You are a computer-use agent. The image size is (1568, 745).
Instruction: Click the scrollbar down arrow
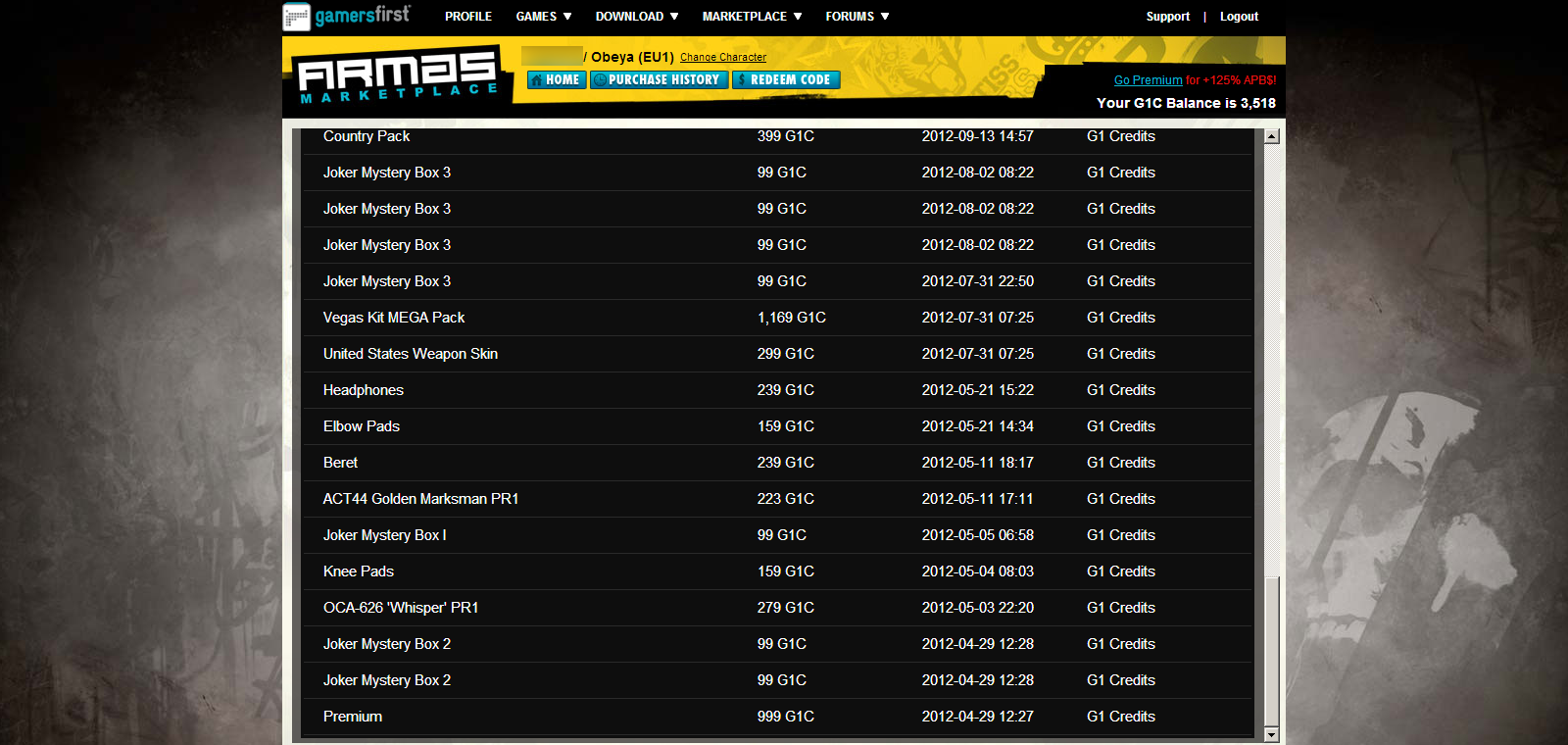(x=1272, y=734)
